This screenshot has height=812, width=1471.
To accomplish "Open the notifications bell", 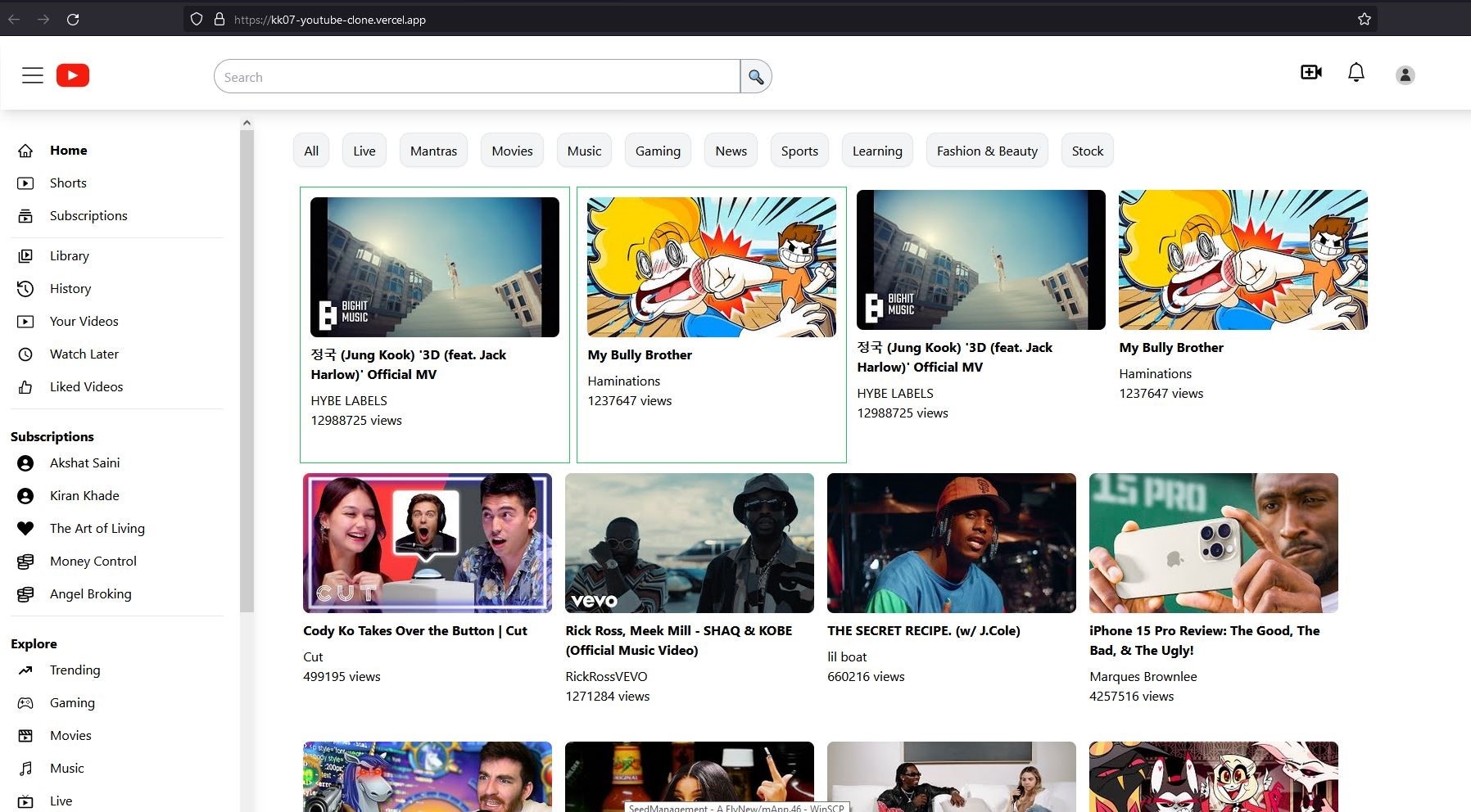I will point(1356,73).
